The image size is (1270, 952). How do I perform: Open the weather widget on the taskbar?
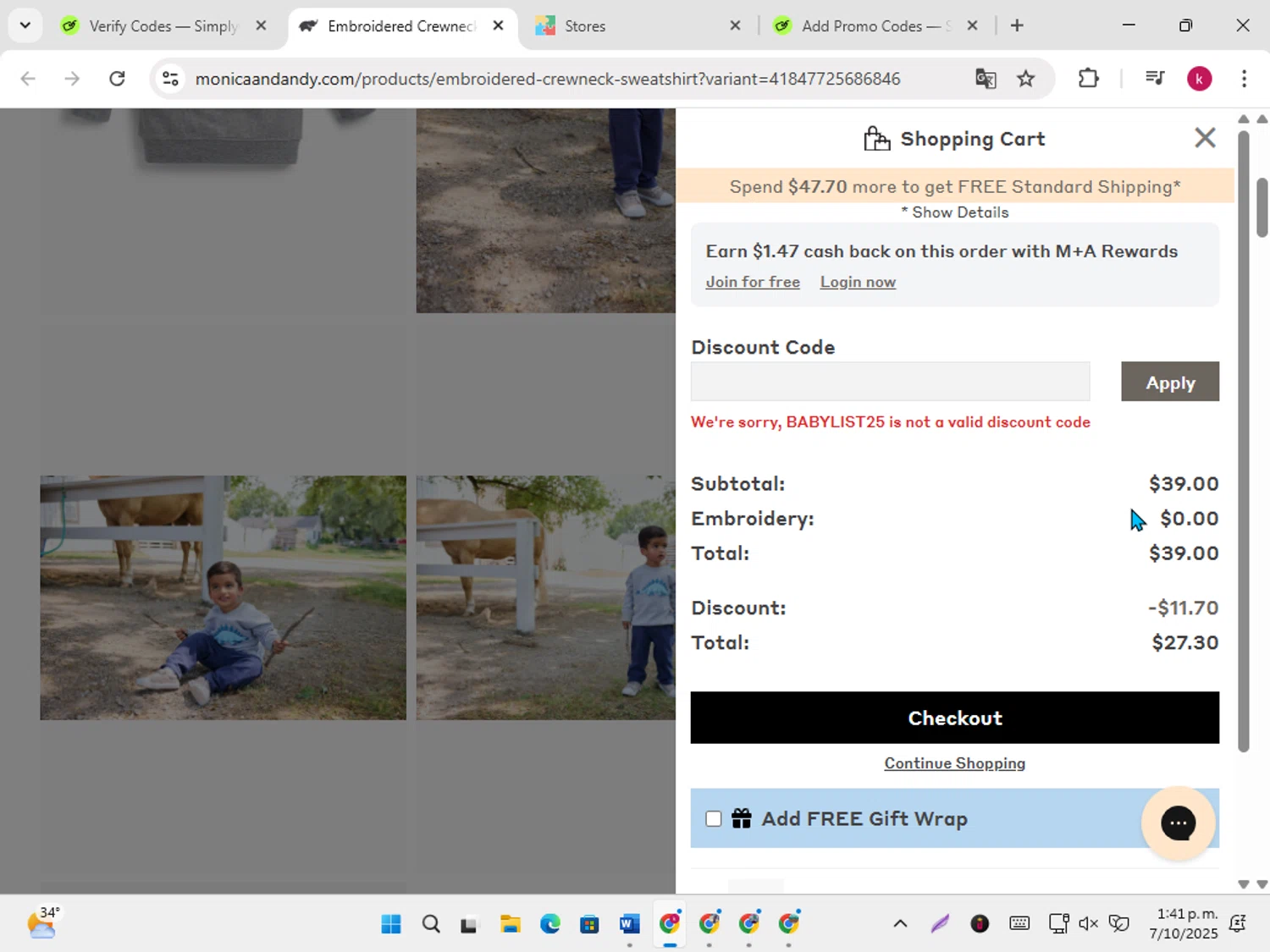tap(42, 923)
